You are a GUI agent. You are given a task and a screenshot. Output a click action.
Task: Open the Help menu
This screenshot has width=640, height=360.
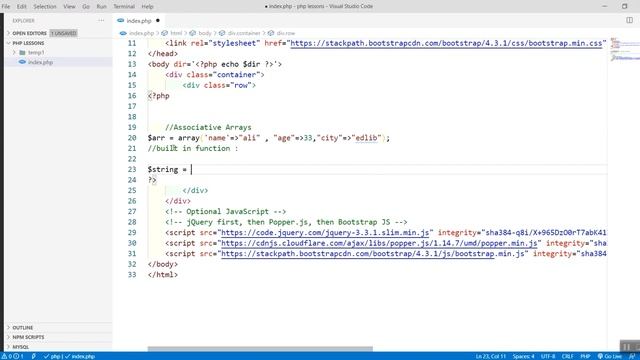[147, 7]
